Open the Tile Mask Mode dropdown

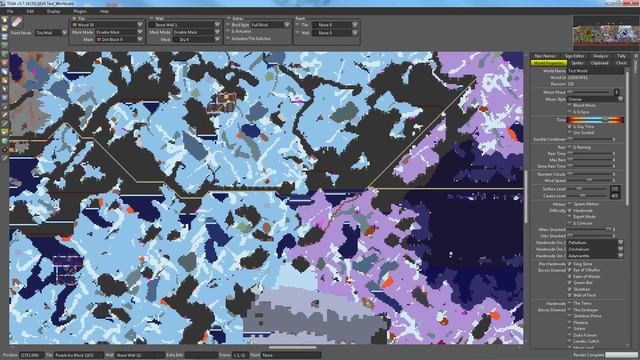[x=119, y=32]
